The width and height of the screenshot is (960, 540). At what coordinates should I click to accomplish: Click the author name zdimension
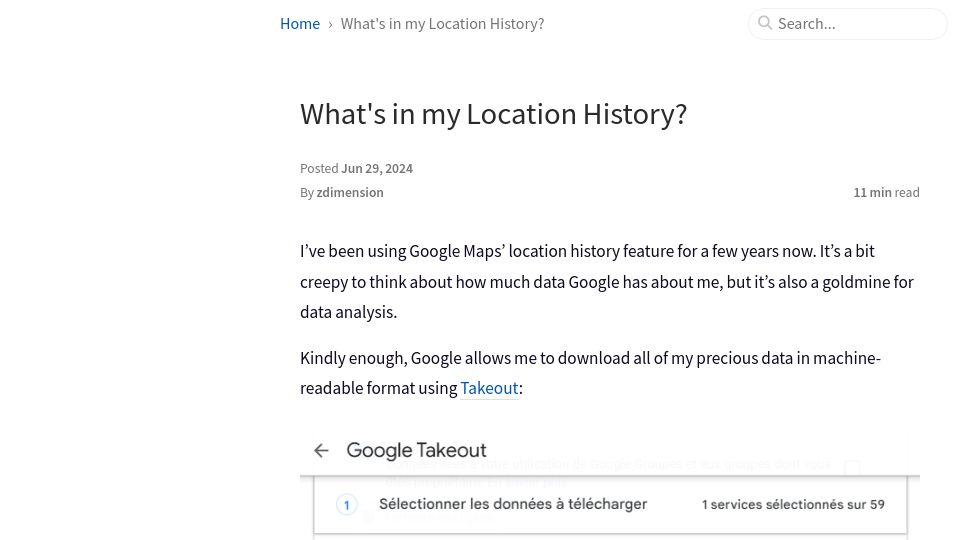(x=350, y=192)
